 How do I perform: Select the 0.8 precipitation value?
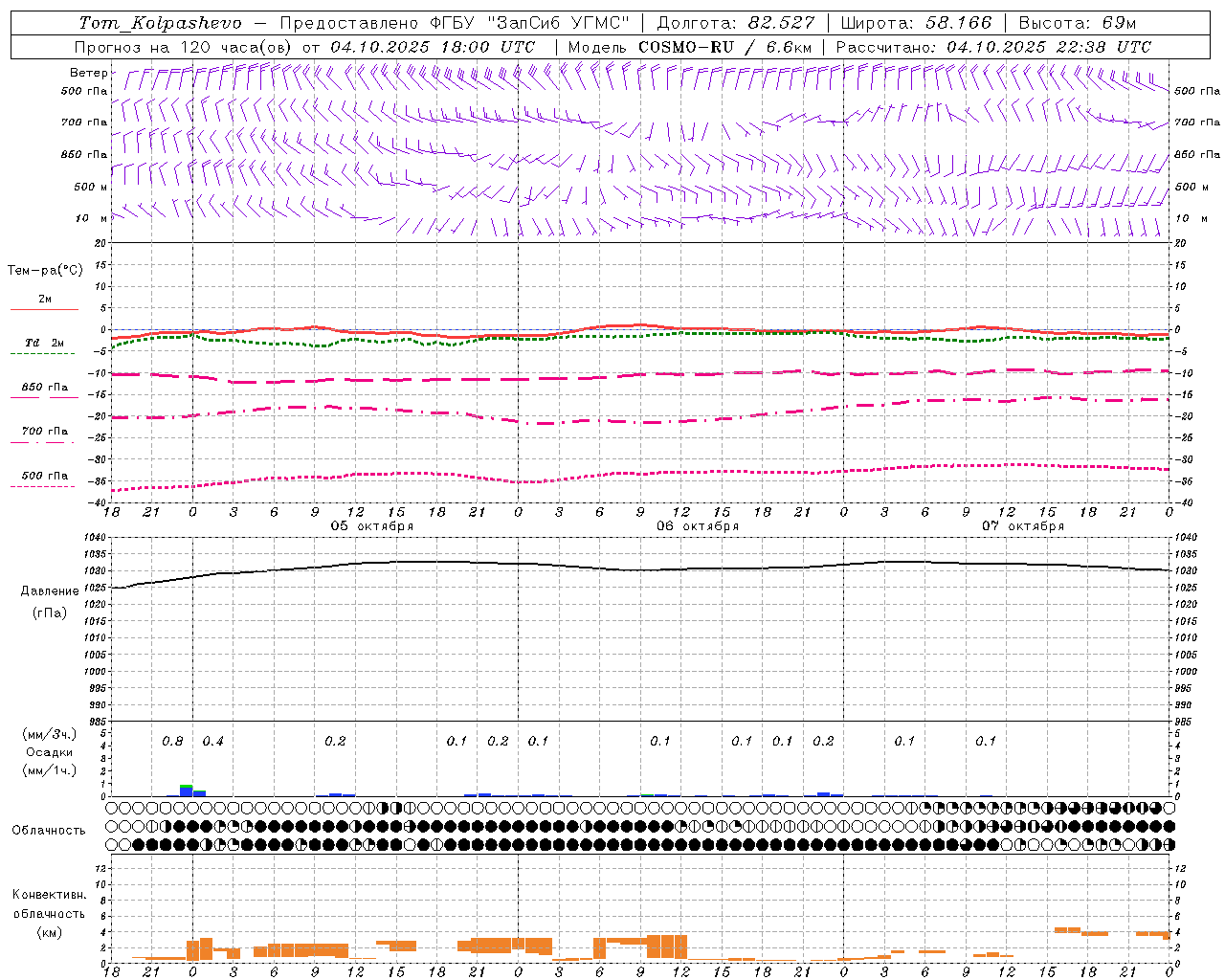point(172,742)
